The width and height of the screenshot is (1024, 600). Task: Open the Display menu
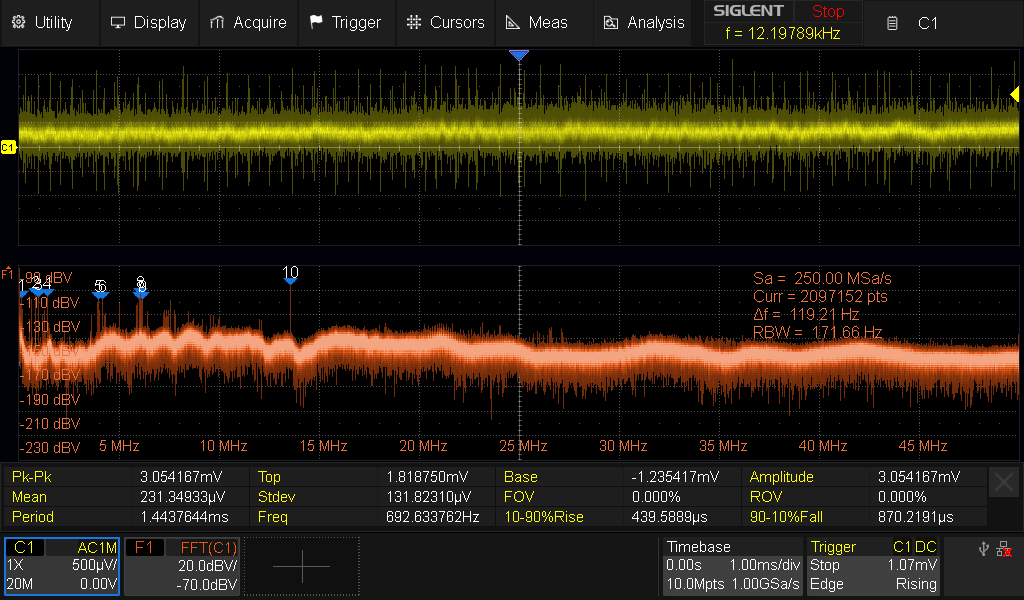(x=148, y=22)
